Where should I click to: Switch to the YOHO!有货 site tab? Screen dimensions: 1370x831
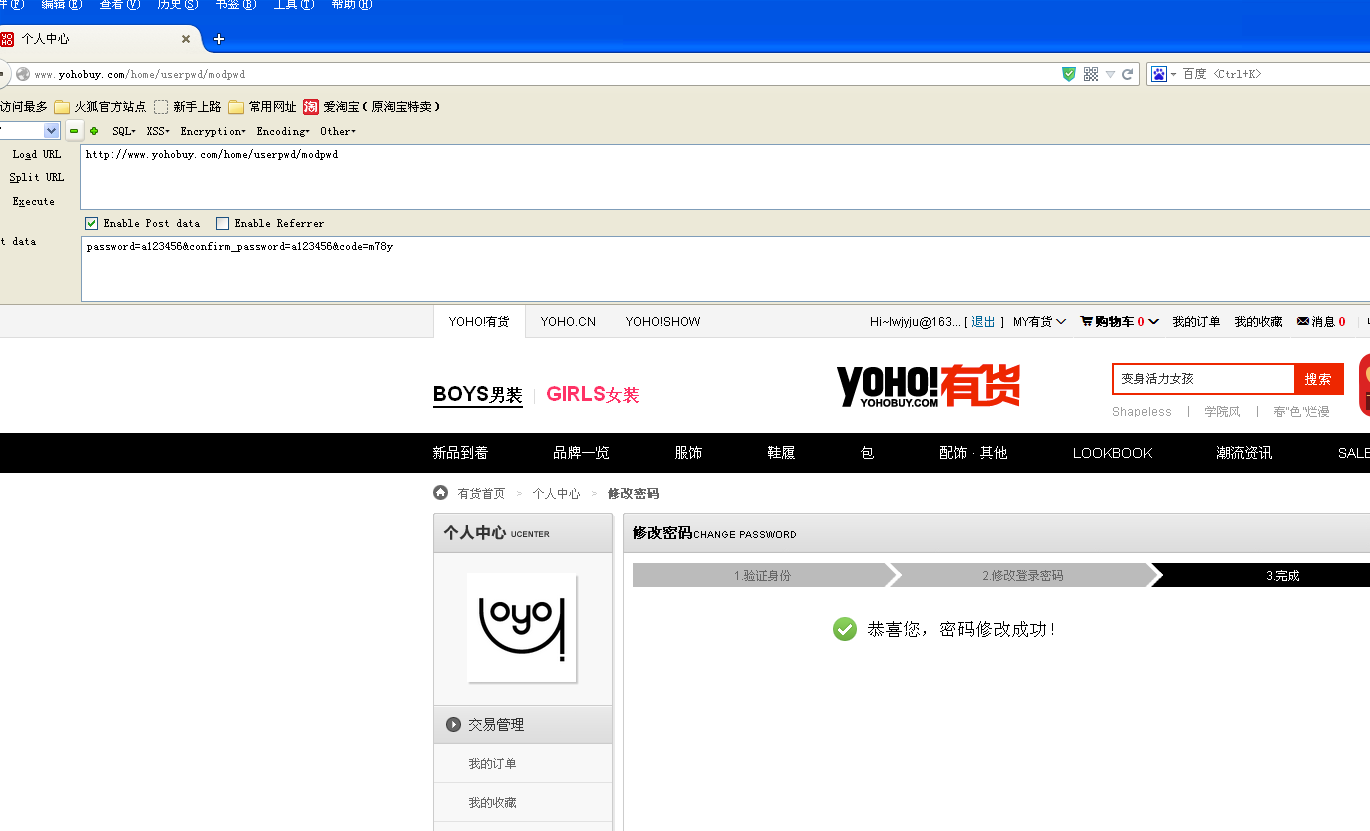[479, 322]
